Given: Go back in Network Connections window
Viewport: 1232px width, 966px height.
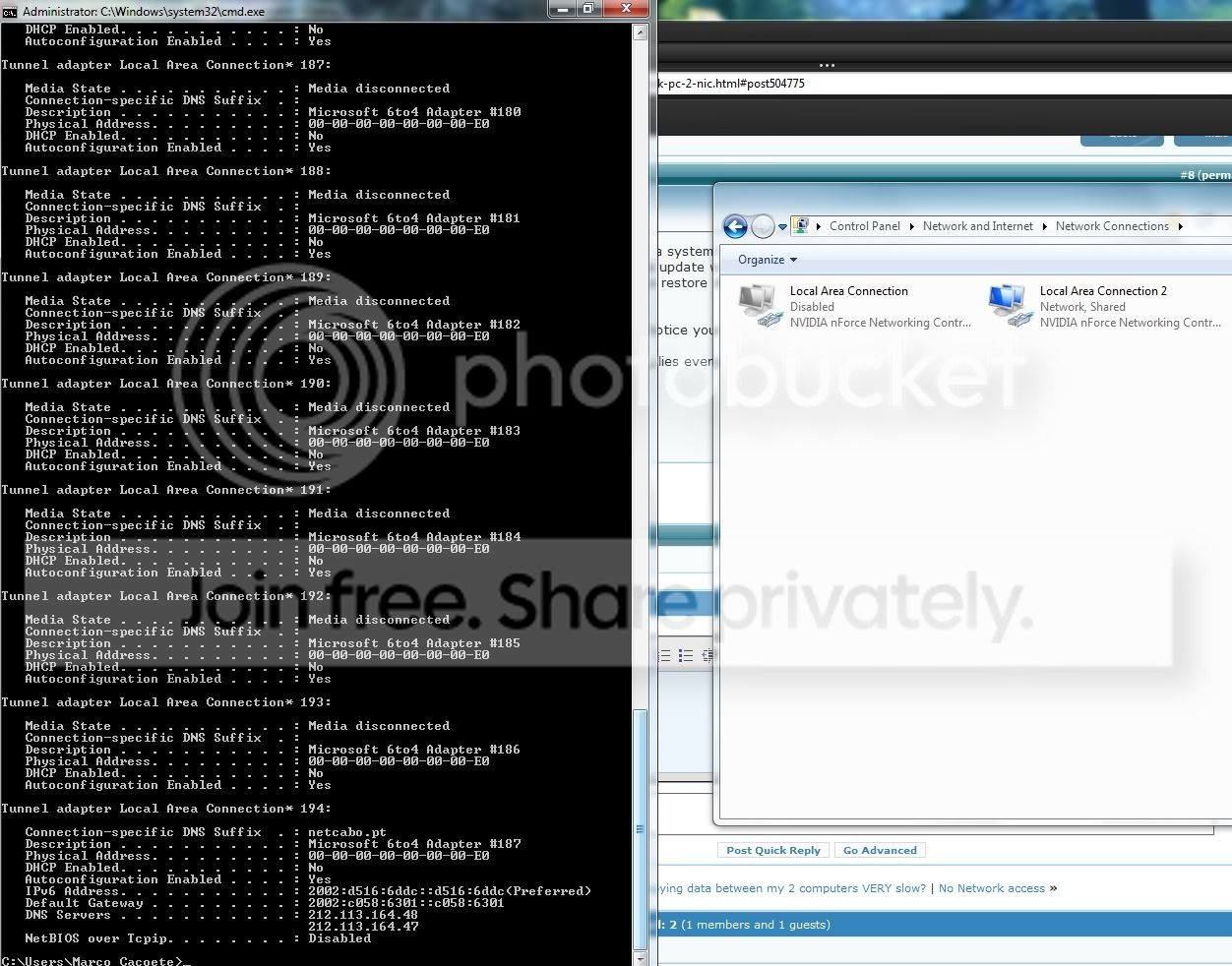Looking at the screenshot, I should pyautogui.click(x=735, y=226).
